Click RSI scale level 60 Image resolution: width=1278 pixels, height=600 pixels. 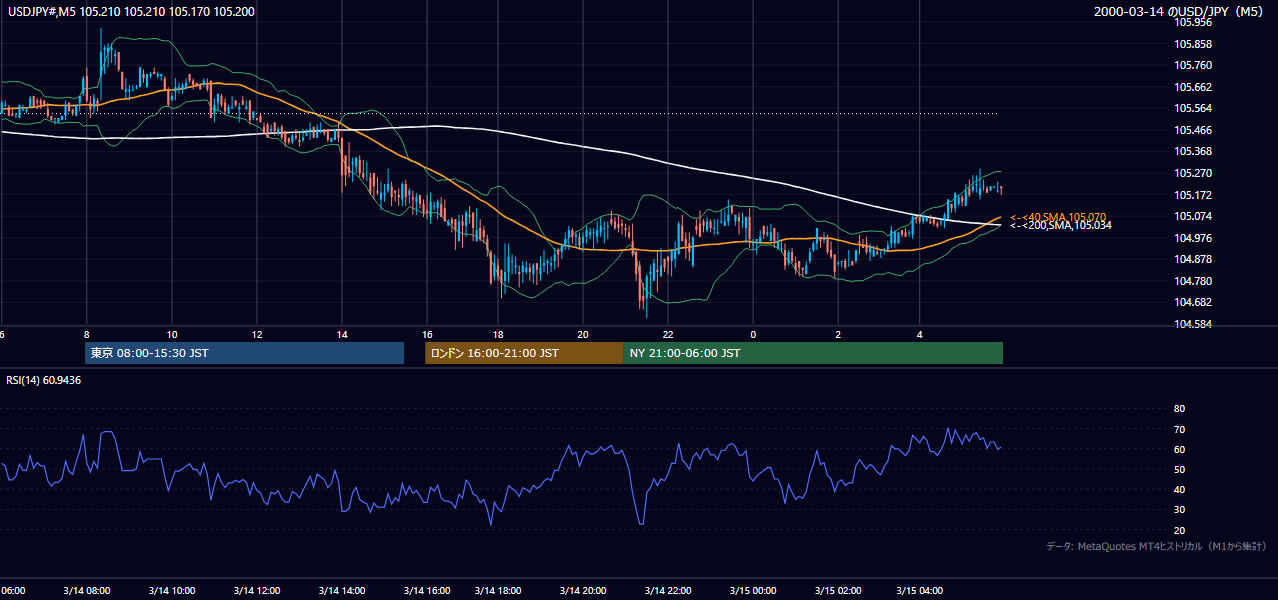pyautogui.click(x=1180, y=449)
